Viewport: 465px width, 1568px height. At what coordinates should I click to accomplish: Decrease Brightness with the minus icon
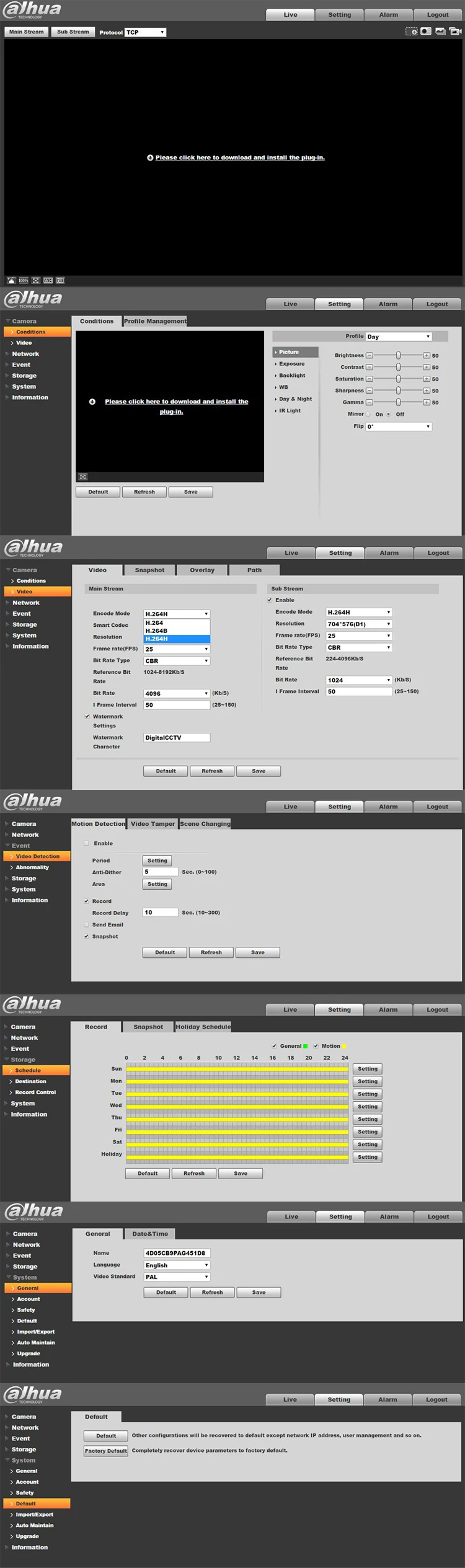(369, 355)
